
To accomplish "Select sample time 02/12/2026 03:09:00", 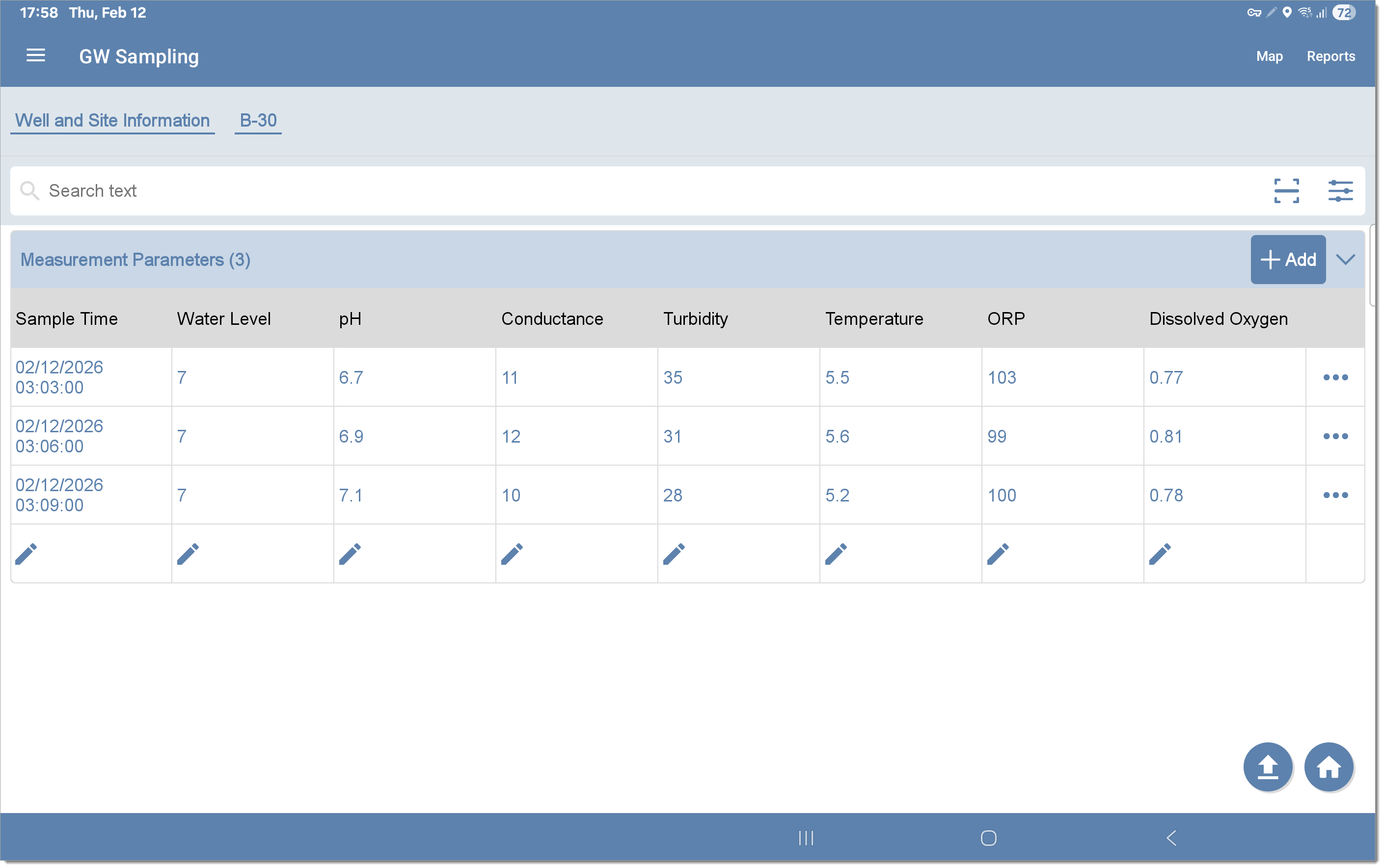I will pyautogui.click(x=59, y=495).
